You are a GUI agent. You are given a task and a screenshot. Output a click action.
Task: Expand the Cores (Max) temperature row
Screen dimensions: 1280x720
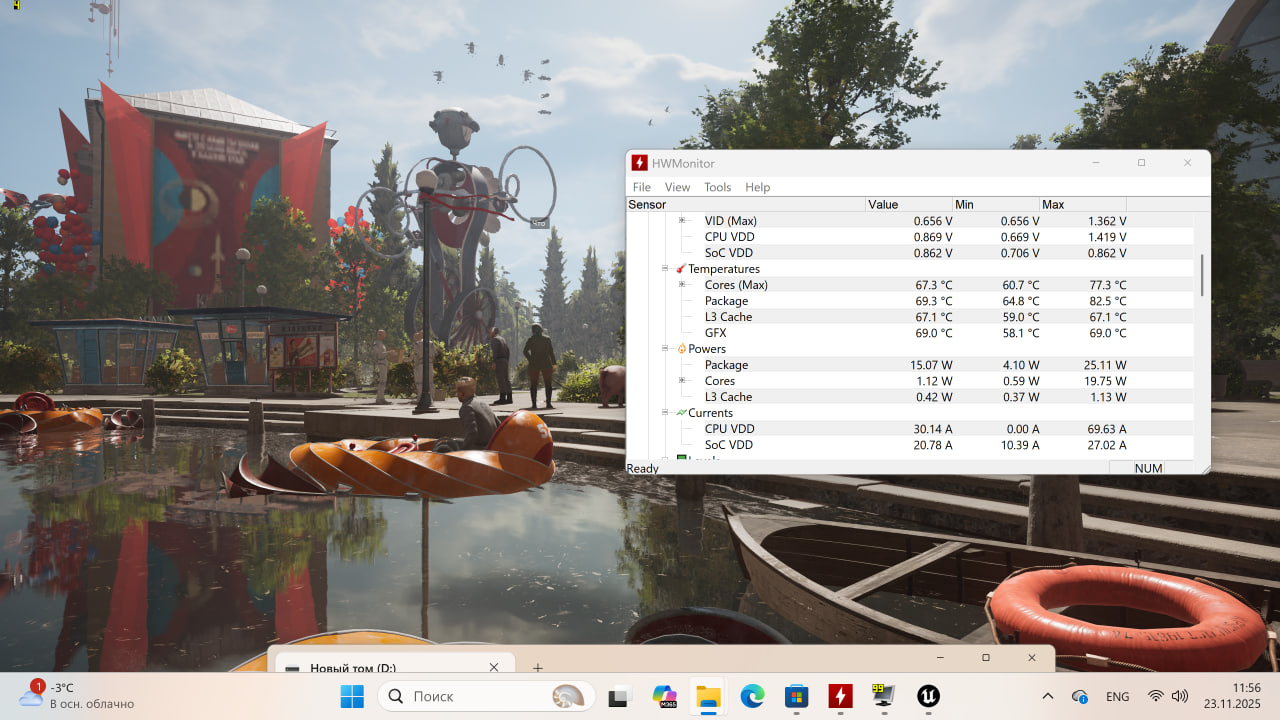(x=682, y=285)
